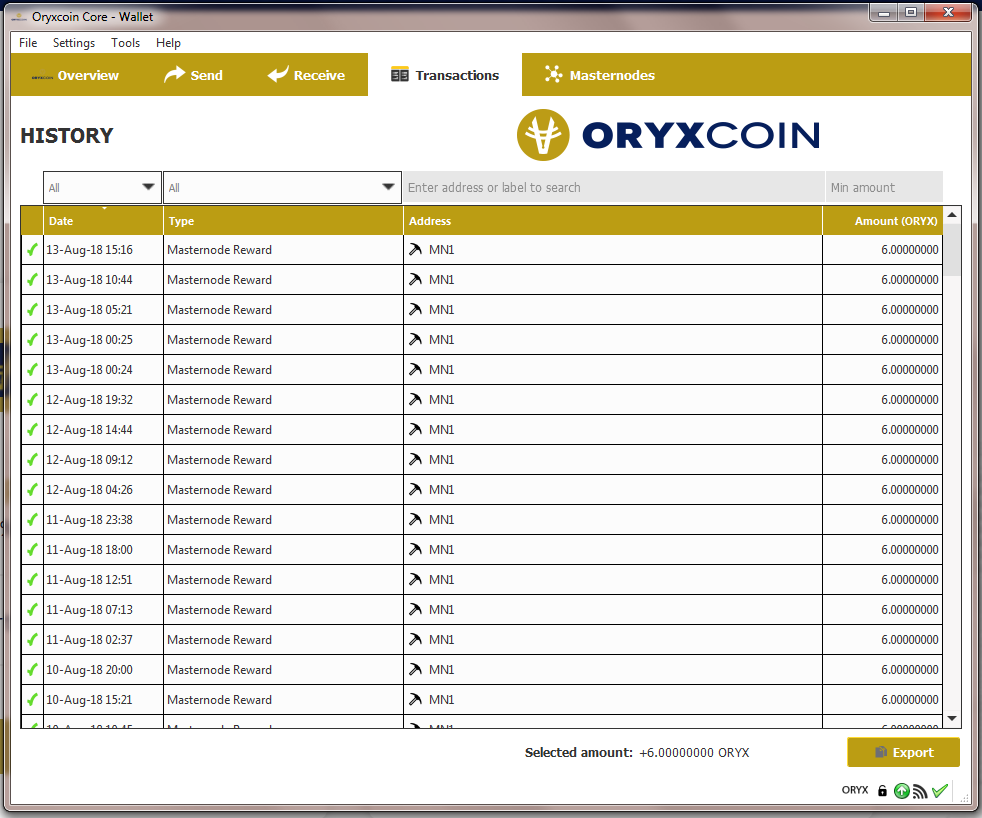Click the green staking arrow icon
This screenshot has width=982, height=818.
pos(902,790)
